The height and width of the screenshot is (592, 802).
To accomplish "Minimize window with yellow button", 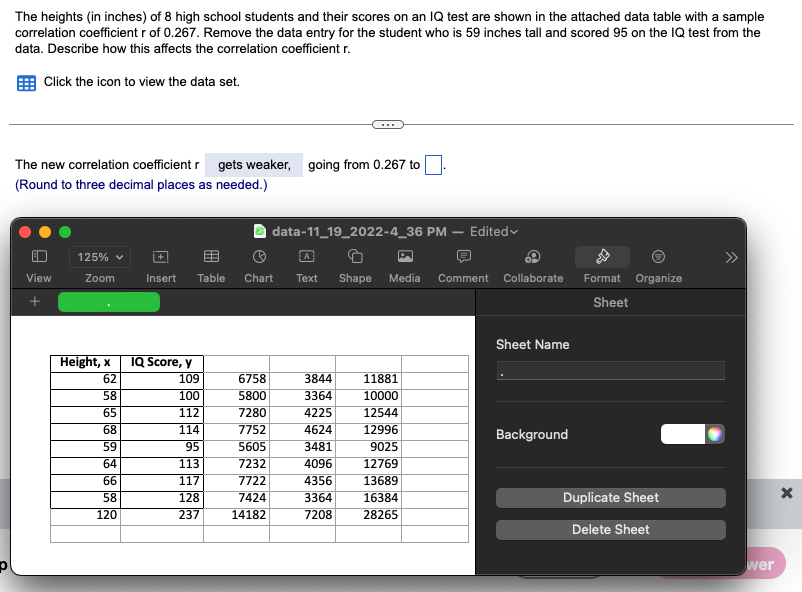I will tap(45, 232).
